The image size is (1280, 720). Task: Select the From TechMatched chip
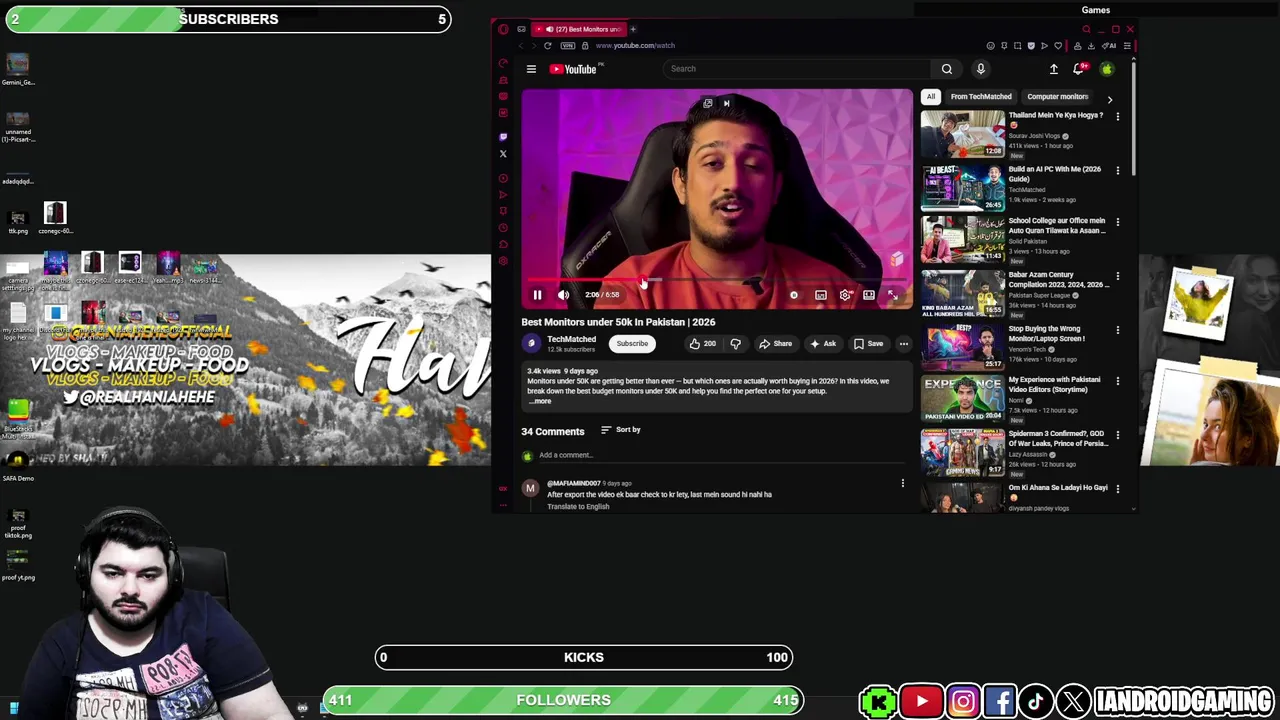981,97
